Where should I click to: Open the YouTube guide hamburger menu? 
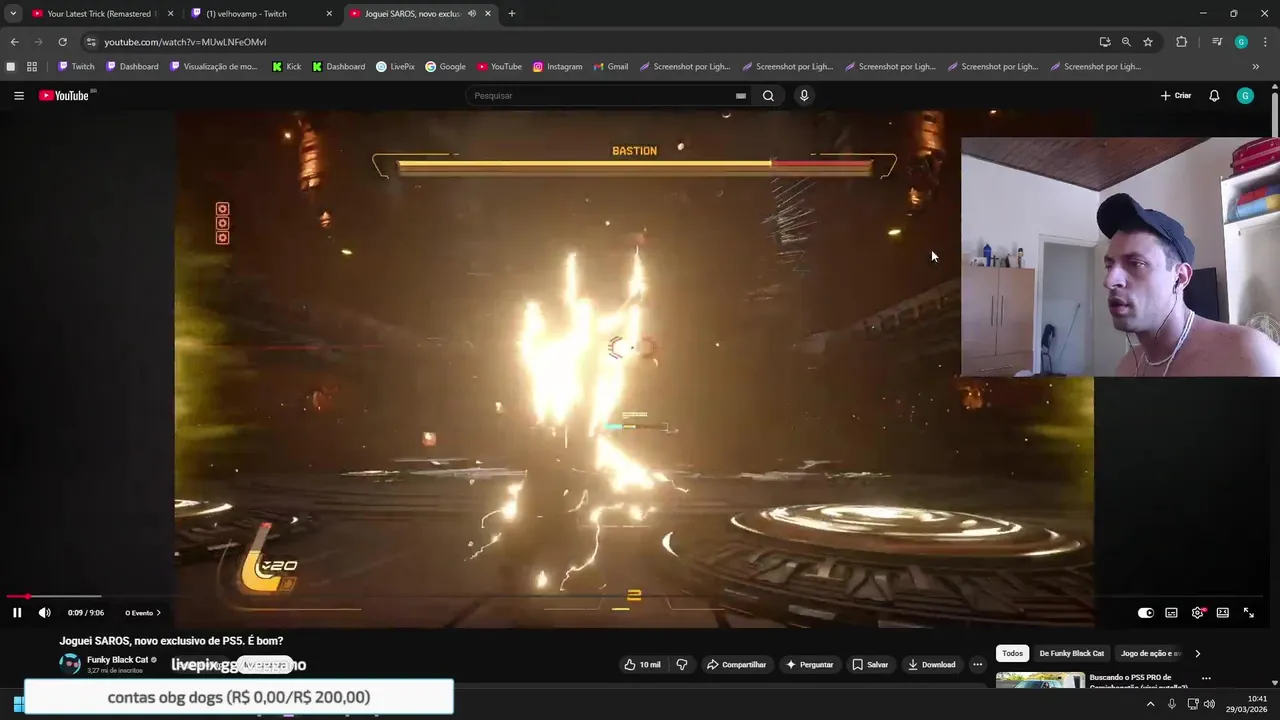point(19,96)
